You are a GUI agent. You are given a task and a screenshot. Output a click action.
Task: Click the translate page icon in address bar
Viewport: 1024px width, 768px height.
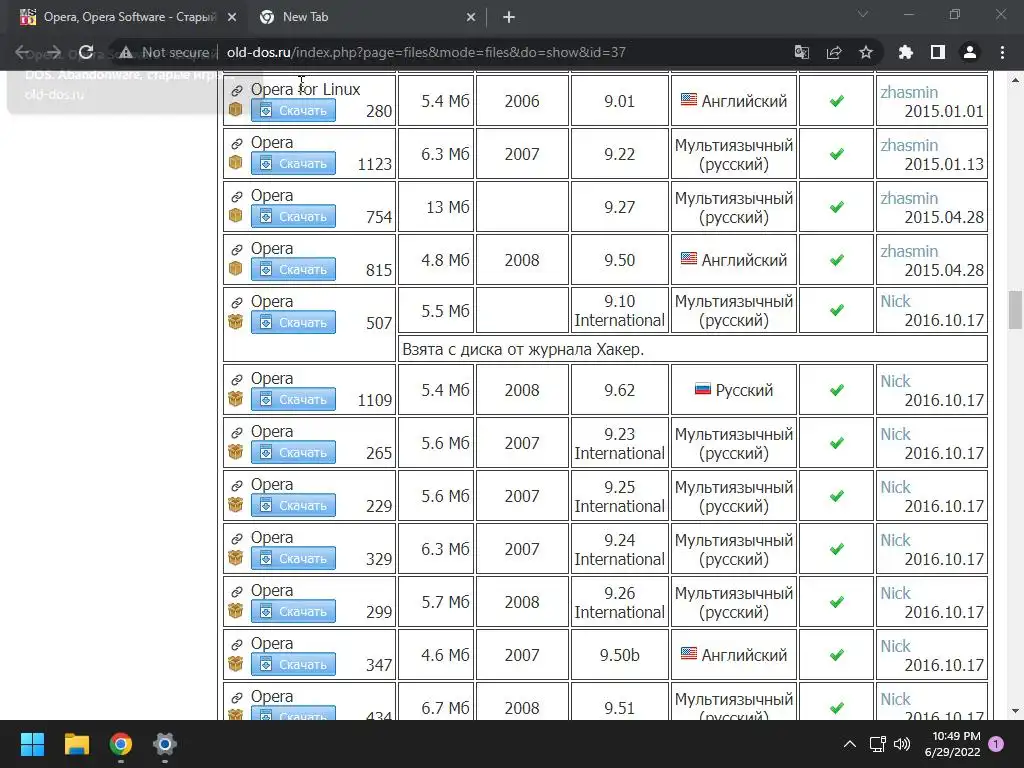801,52
